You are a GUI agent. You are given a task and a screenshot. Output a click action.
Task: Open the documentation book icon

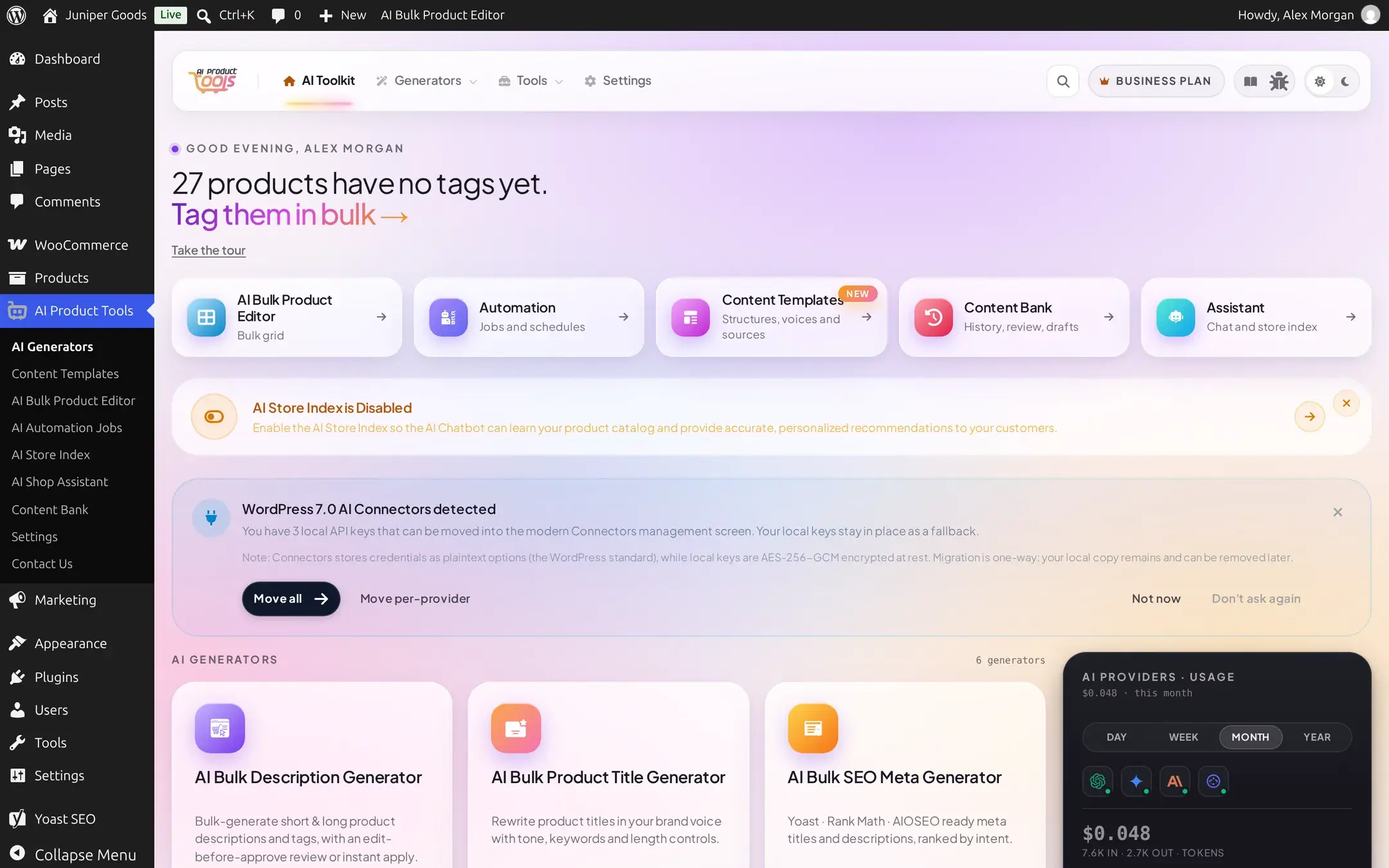[x=1250, y=81]
